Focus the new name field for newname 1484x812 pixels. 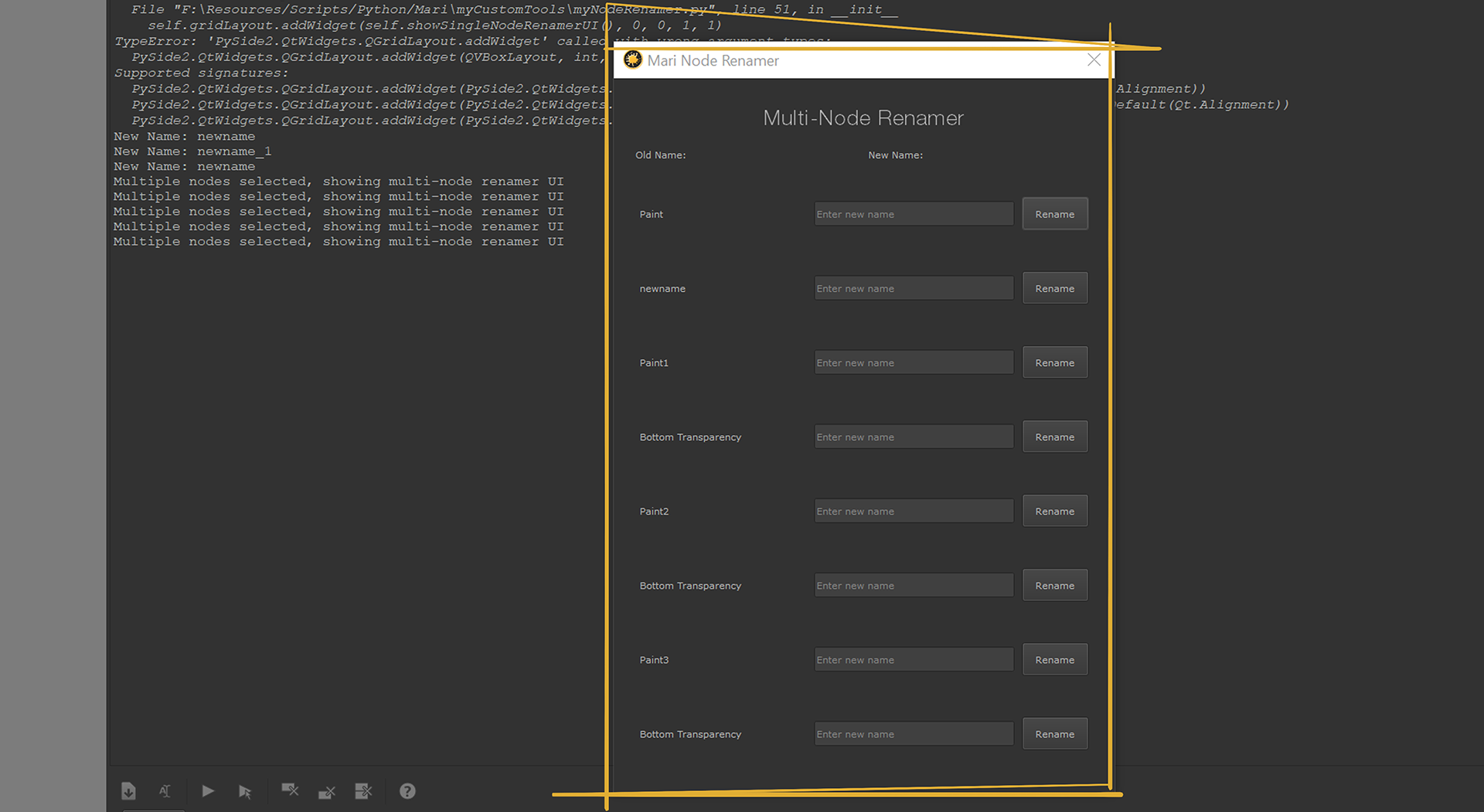tap(913, 288)
